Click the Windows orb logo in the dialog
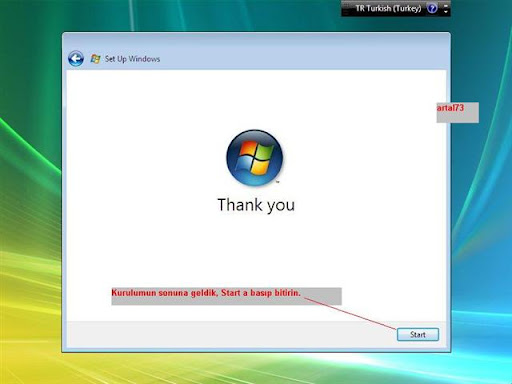The image size is (512, 384). tap(255, 158)
